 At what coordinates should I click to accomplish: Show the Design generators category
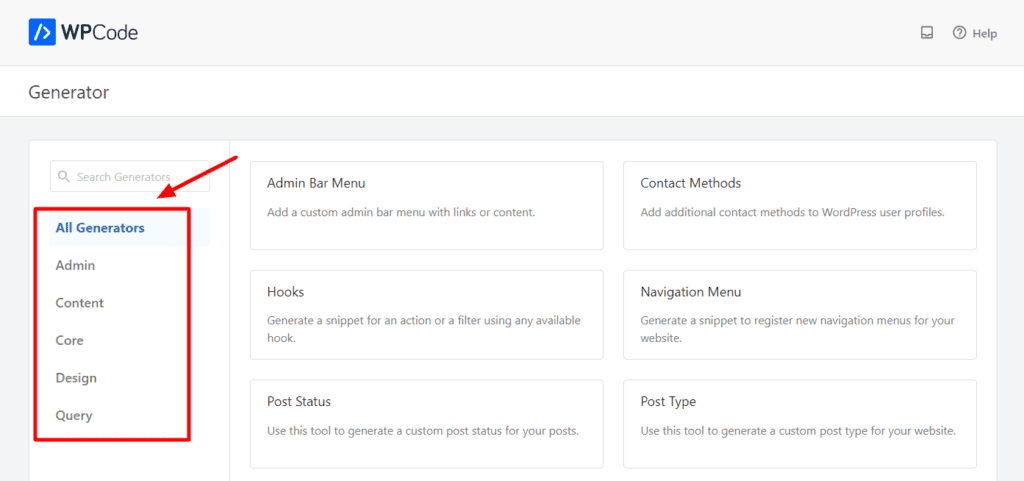pyautogui.click(x=76, y=378)
